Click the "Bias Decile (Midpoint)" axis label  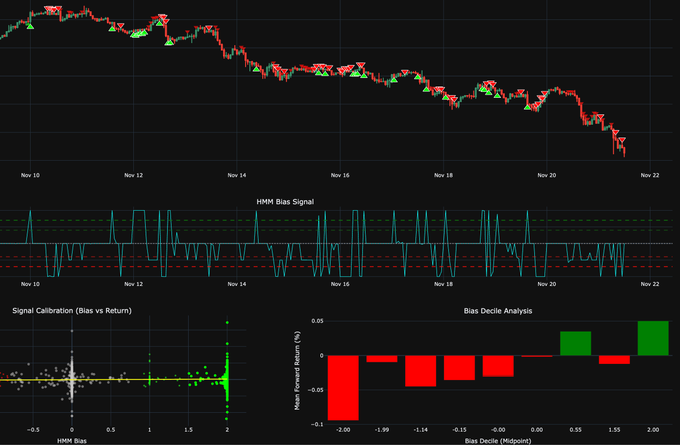(x=498, y=441)
